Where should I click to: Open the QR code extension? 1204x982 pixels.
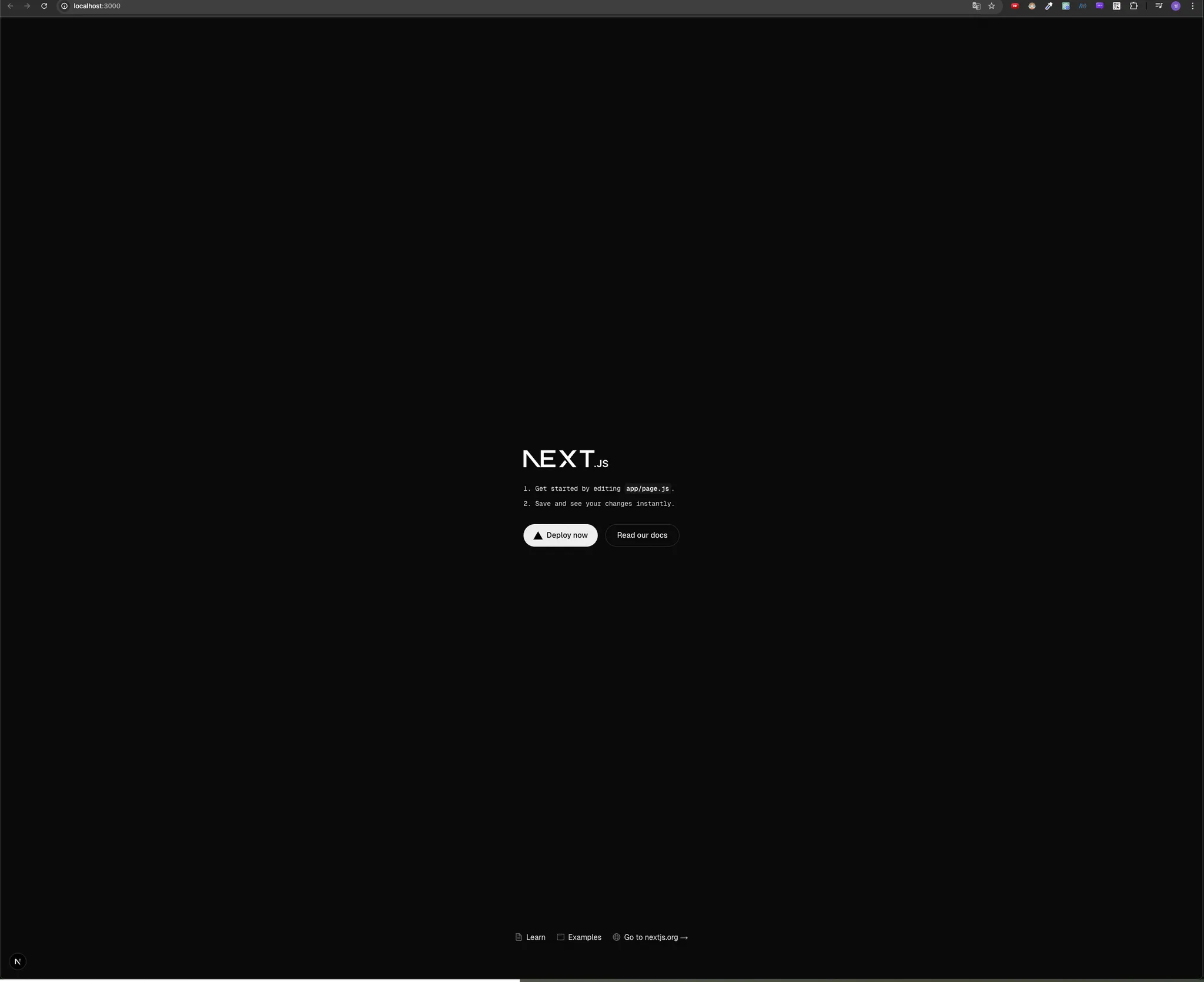point(1116,6)
